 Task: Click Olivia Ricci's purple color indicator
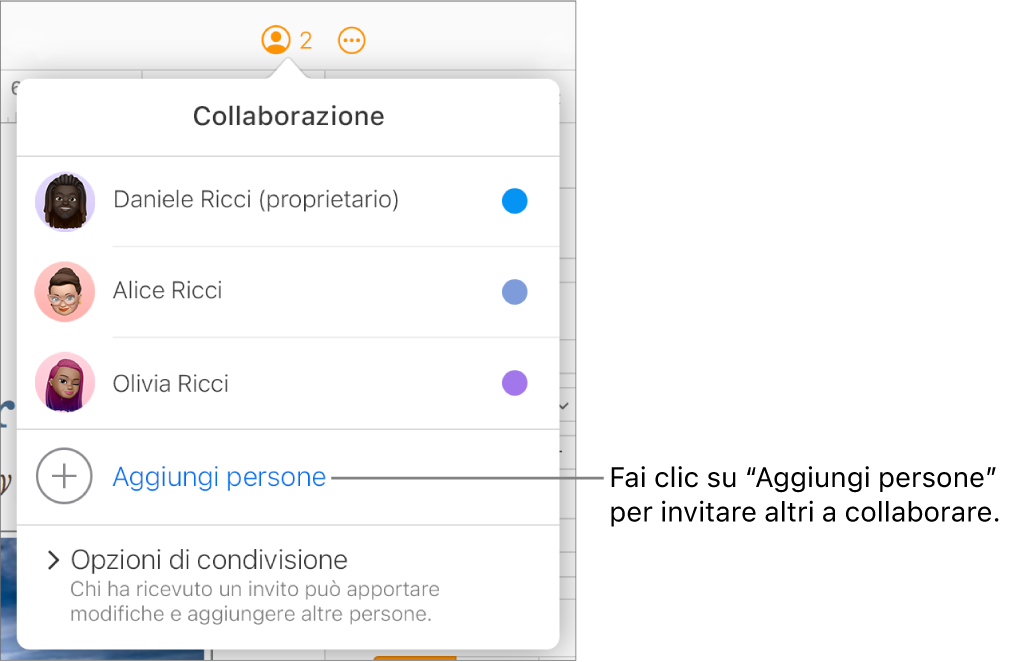pos(514,383)
